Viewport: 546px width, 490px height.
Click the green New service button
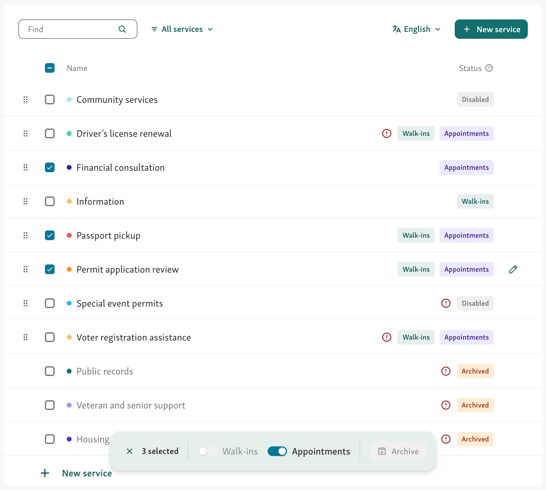point(491,29)
